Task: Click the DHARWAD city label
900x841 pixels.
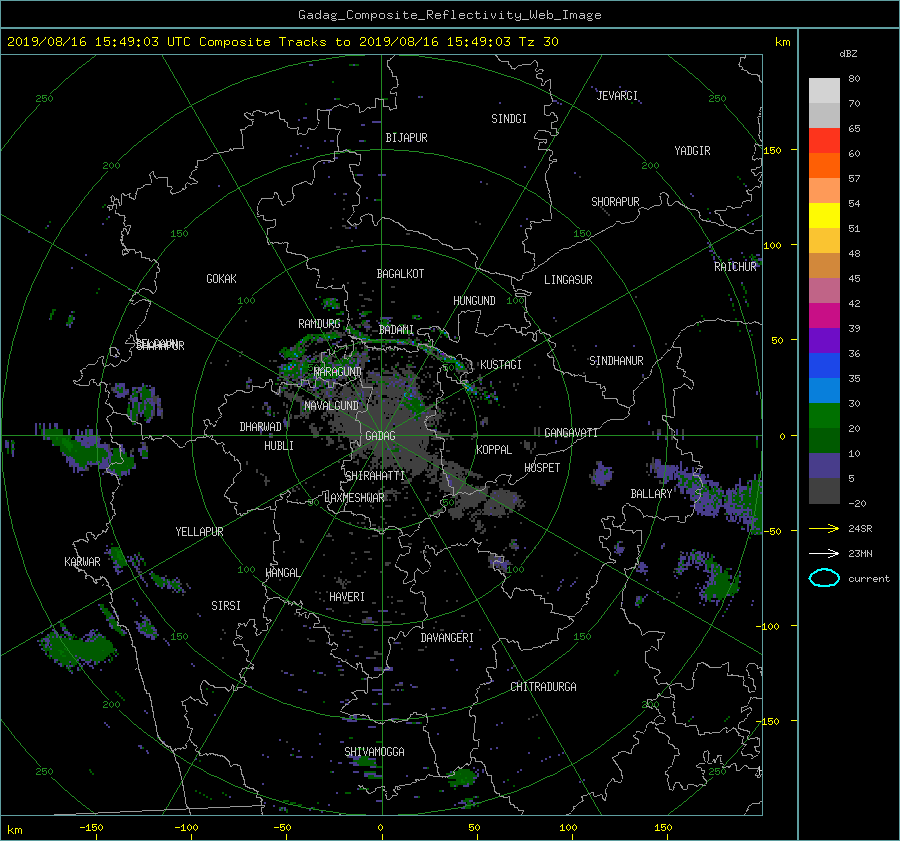Action: pos(261,427)
